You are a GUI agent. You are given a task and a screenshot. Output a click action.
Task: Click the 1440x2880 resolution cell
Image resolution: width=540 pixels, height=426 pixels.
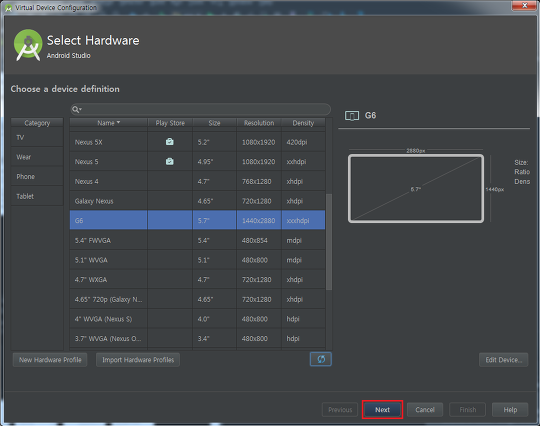259,220
